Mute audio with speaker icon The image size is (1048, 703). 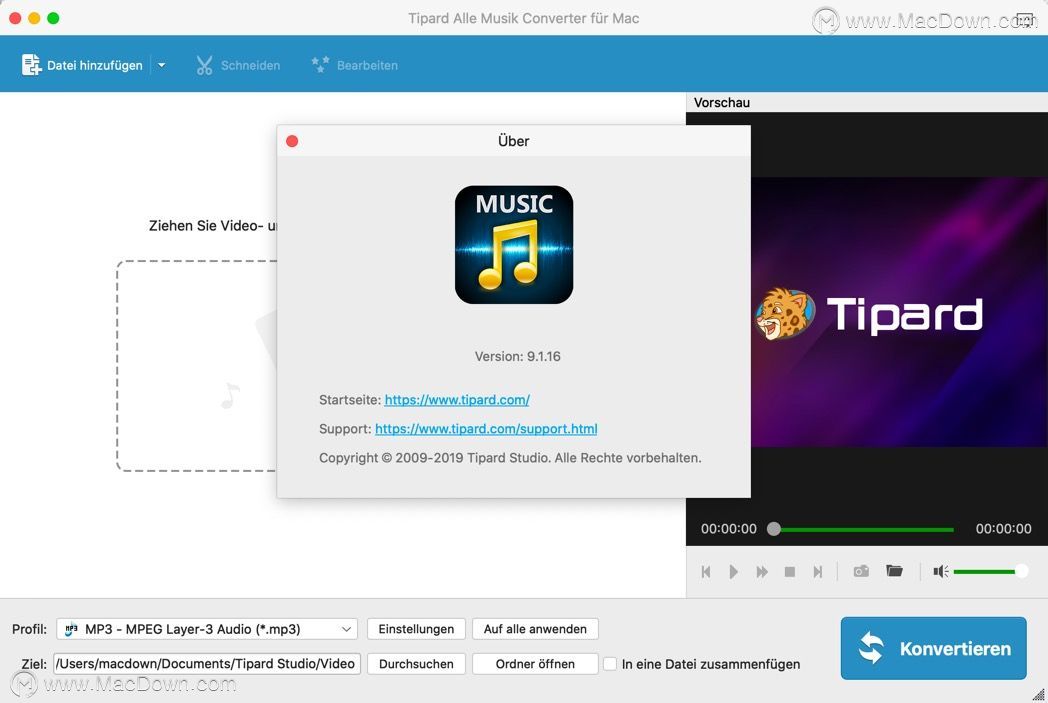tap(940, 571)
